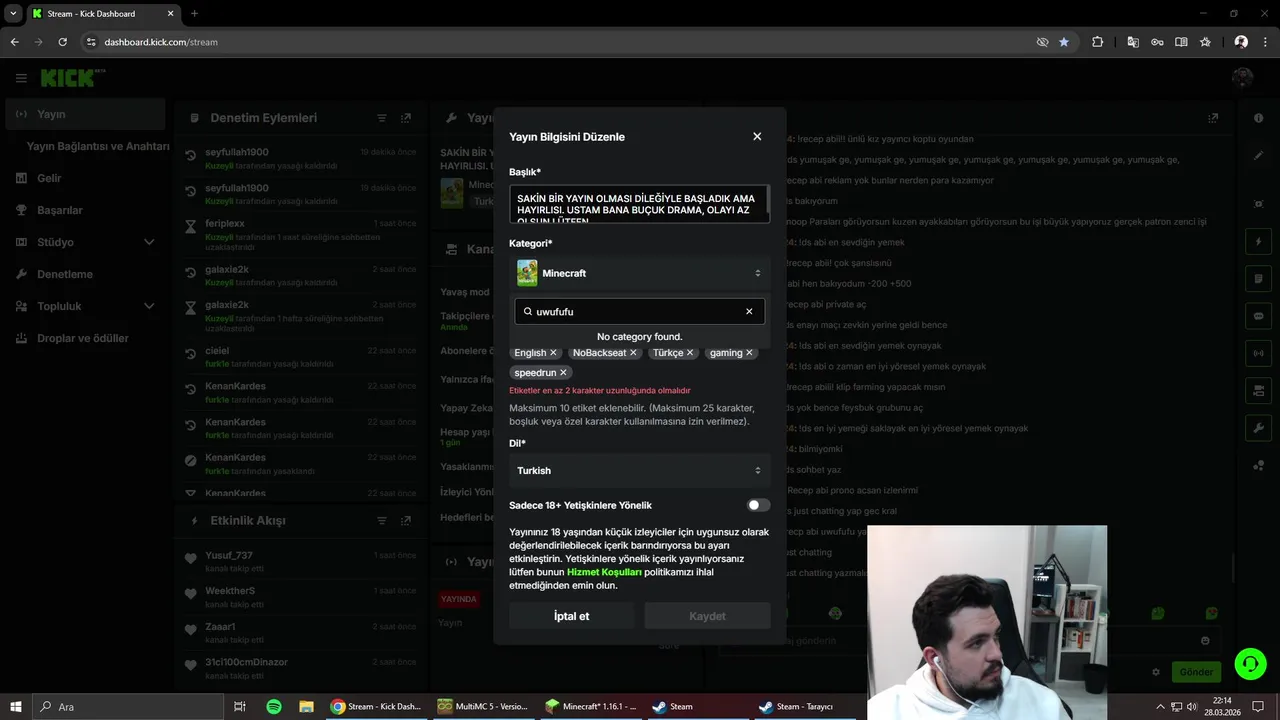The height and width of the screenshot is (720, 1280).
Task: Open the Hizmet Koşulları link
Action: (604, 572)
